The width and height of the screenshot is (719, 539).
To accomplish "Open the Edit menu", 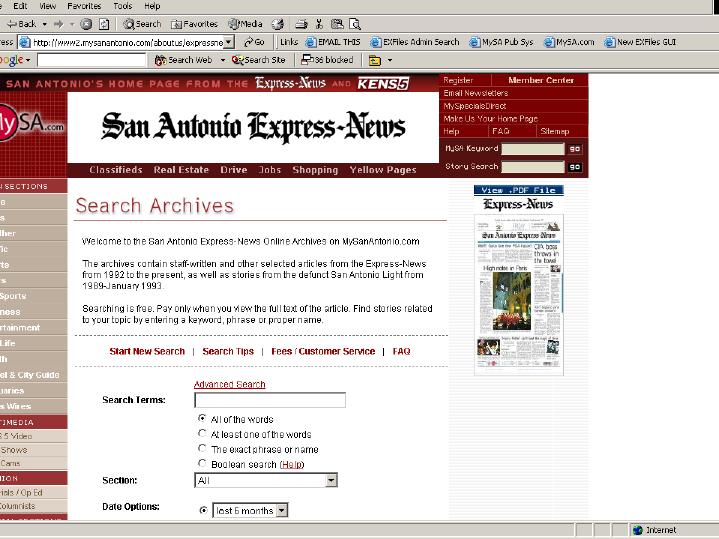I will point(20,6).
